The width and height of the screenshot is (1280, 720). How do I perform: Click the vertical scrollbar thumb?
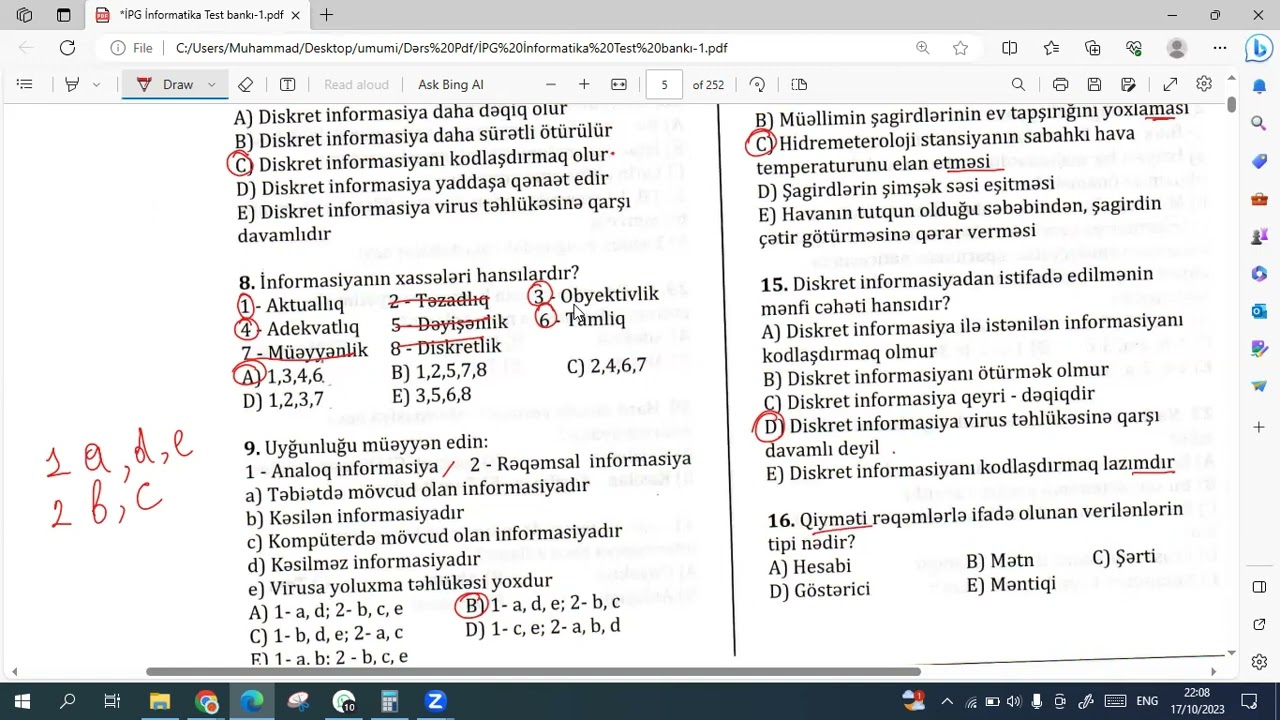(x=1231, y=105)
